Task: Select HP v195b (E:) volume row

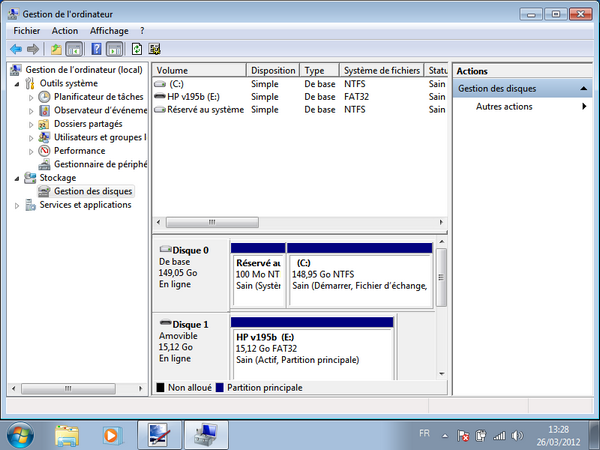Action: 200,97
